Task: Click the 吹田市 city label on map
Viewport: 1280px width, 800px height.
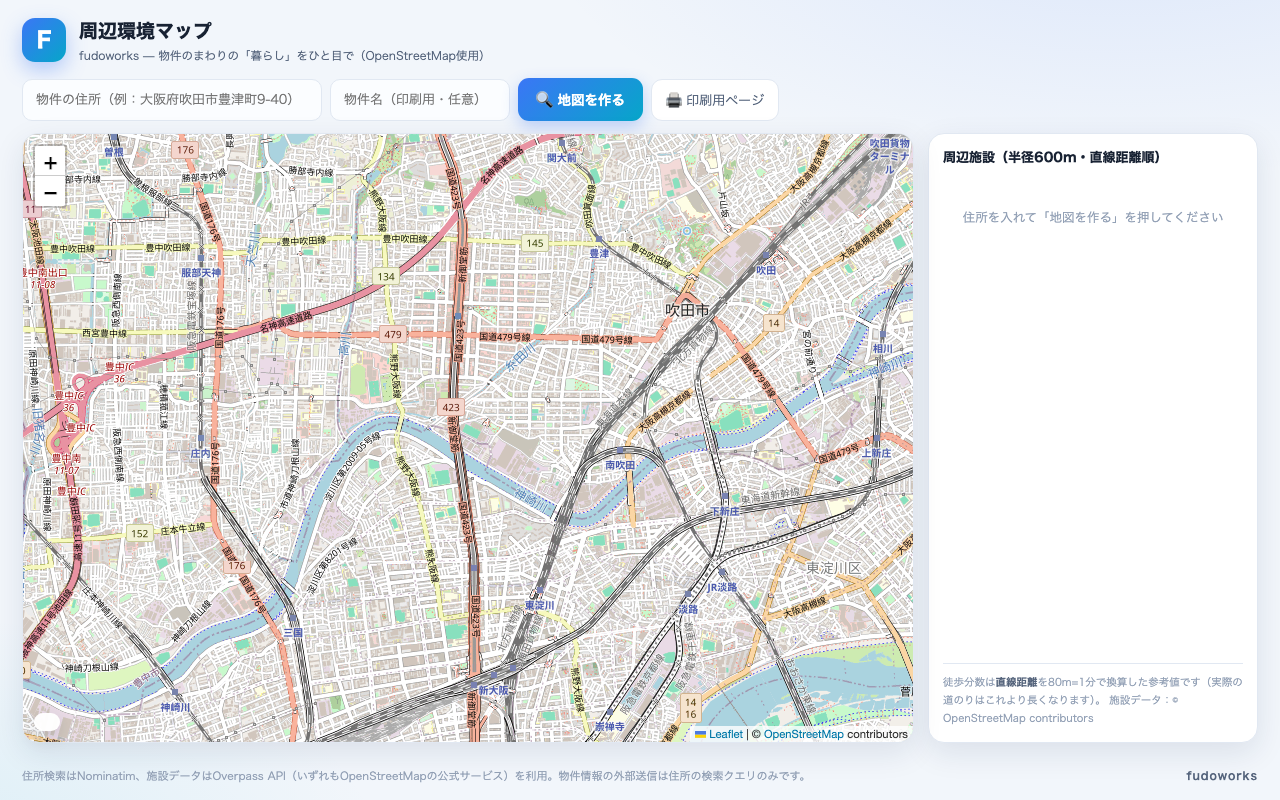Action: tap(688, 311)
